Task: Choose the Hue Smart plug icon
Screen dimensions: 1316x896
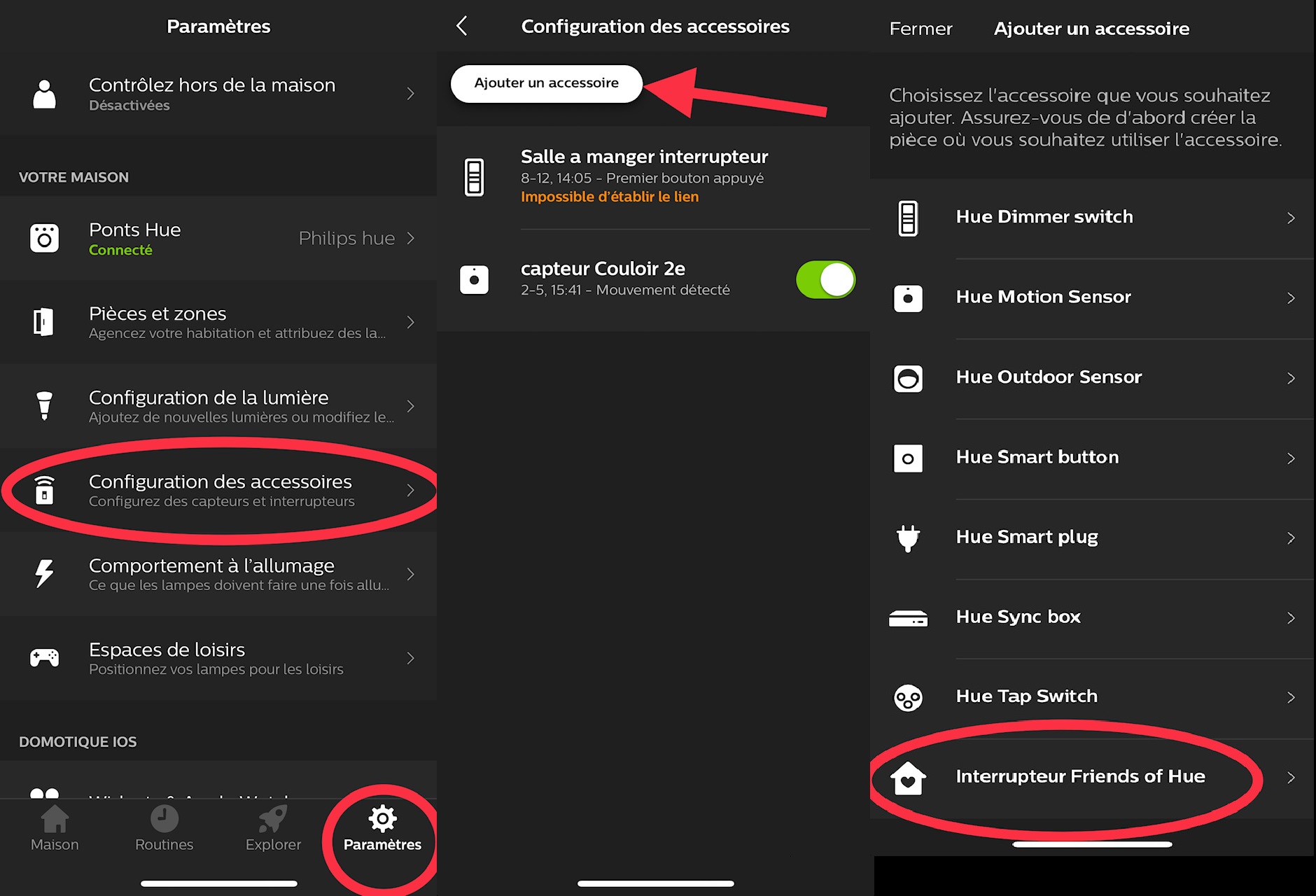Action: pyautogui.click(x=908, y=538)
